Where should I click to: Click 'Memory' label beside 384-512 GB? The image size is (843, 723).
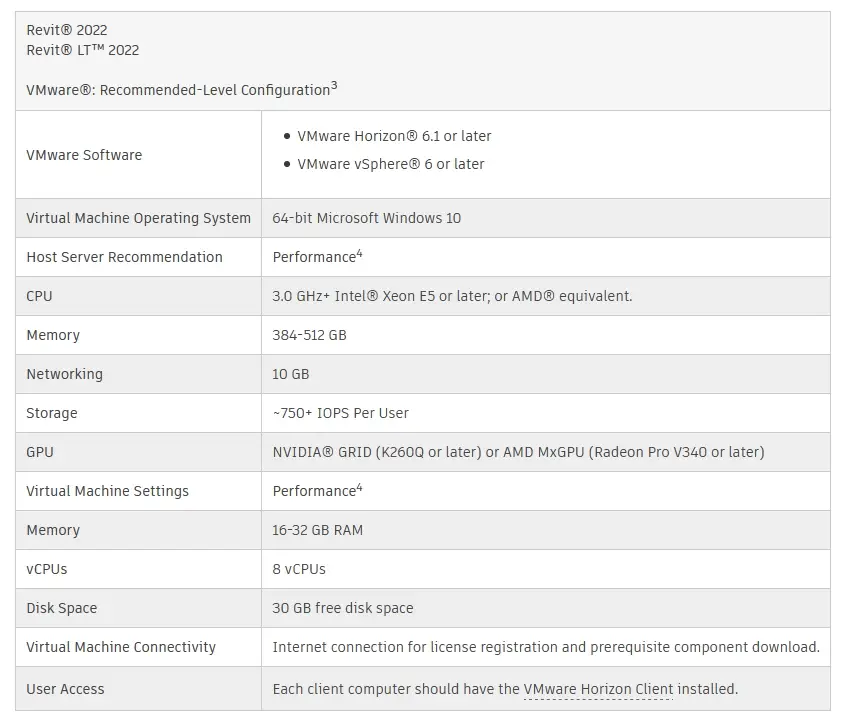click(53, 335)
